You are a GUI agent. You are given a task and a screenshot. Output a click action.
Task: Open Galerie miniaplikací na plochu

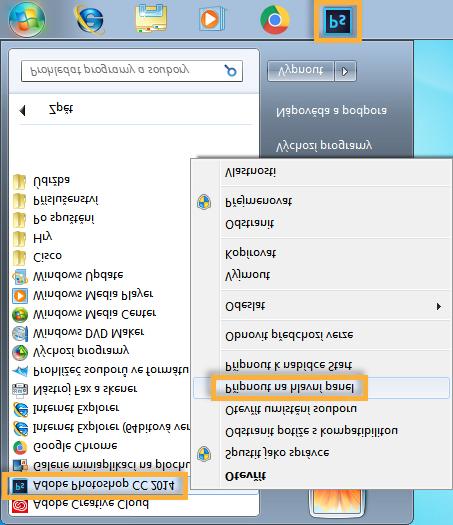(x=101, y=465)
